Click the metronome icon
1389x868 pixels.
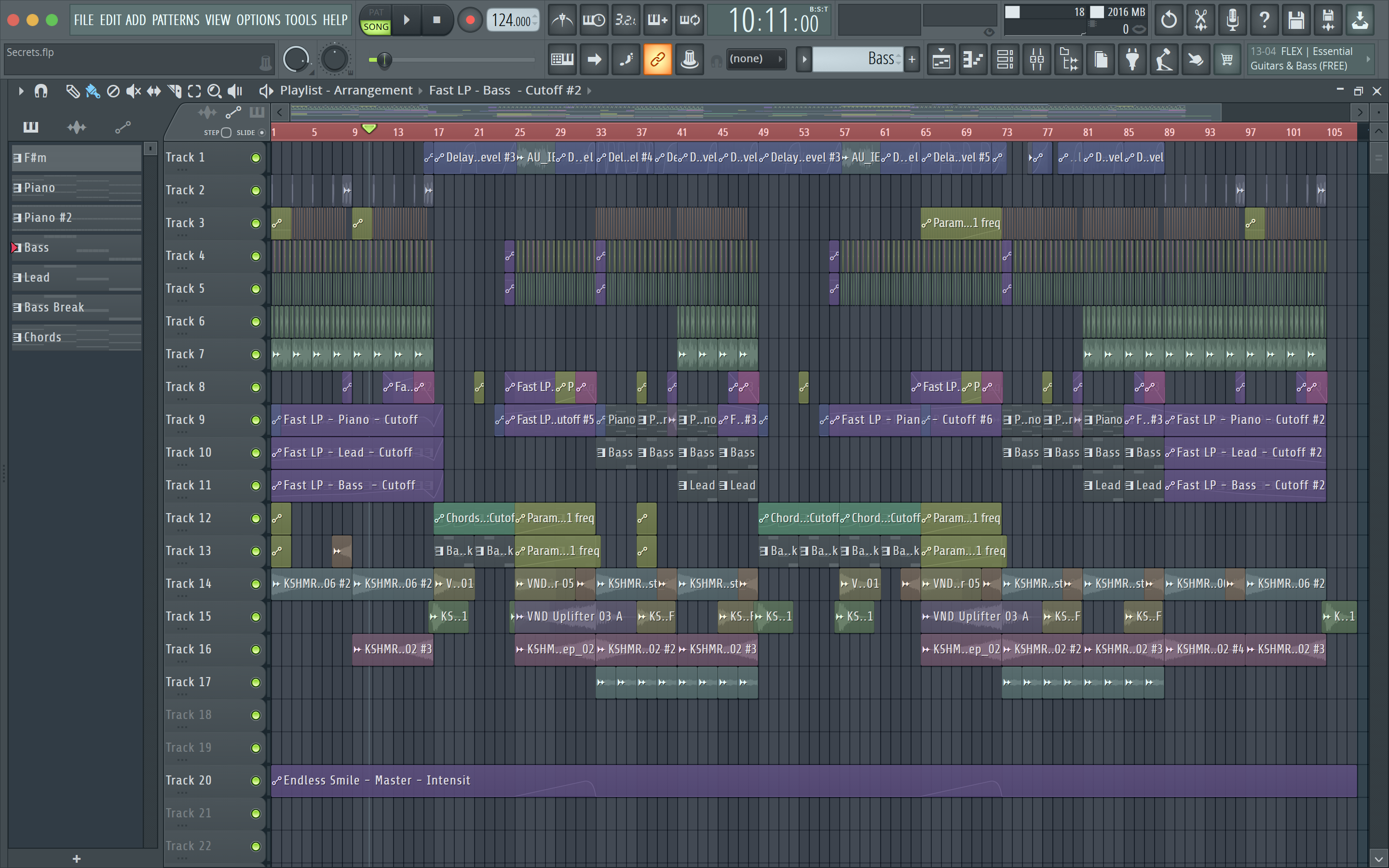[x=562, y=21]
